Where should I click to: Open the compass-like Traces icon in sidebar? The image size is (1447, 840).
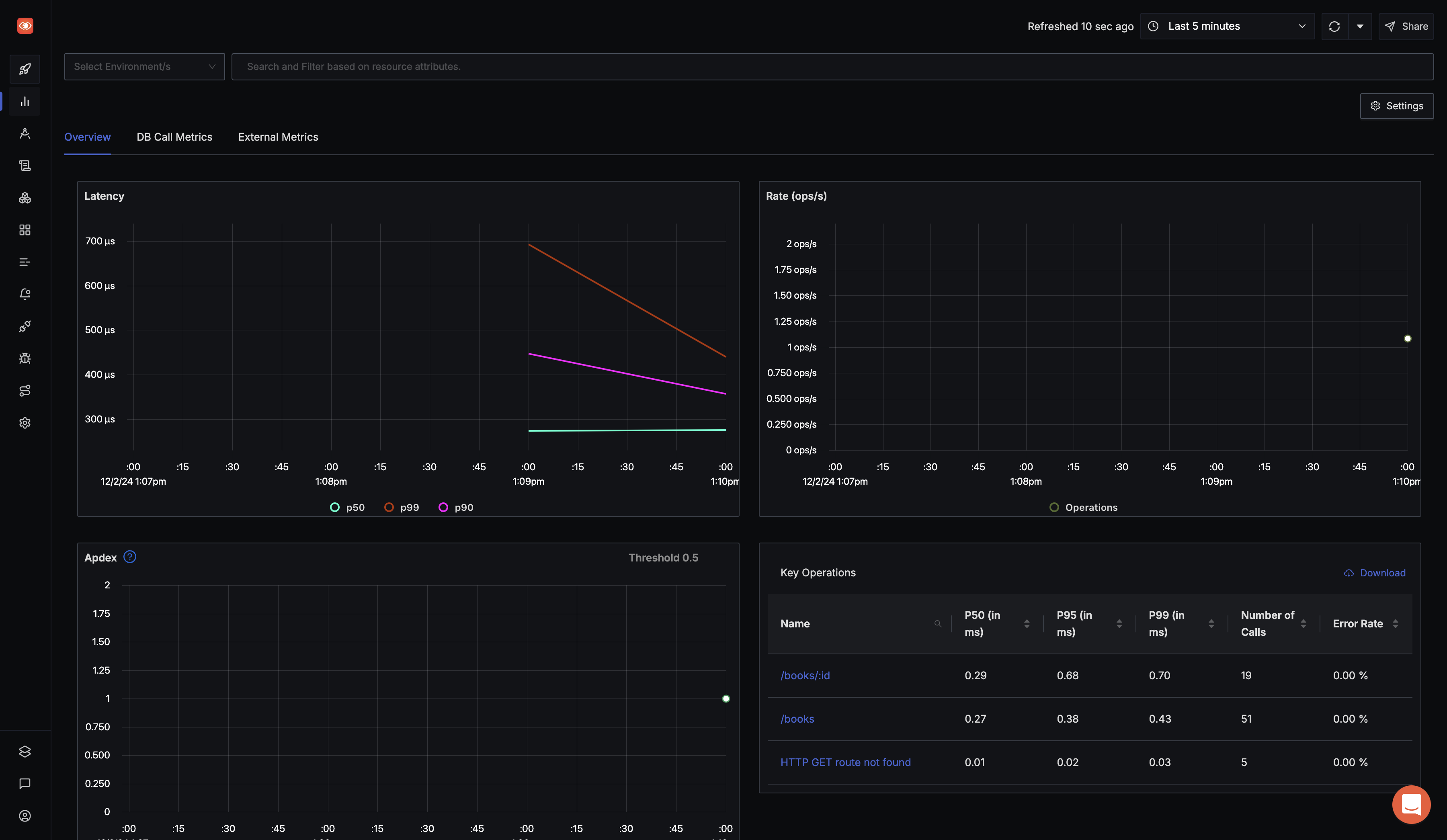pos(25,134)
